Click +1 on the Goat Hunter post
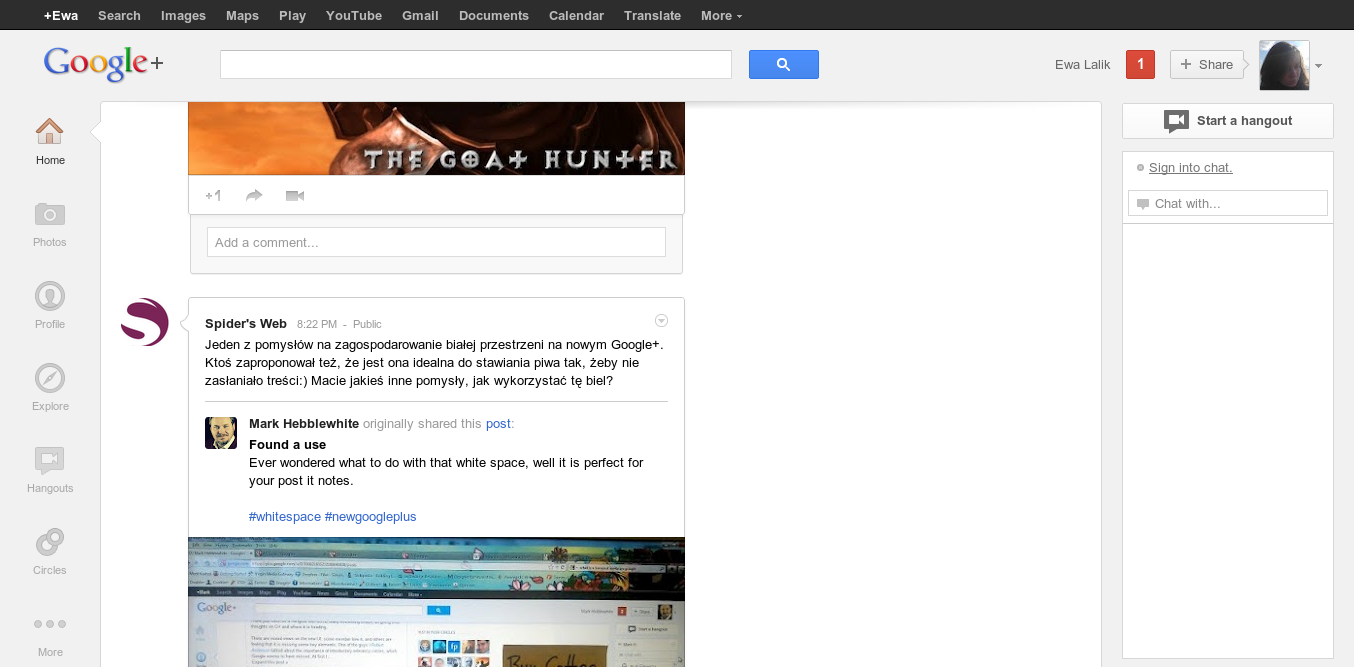 coord(213,195)
